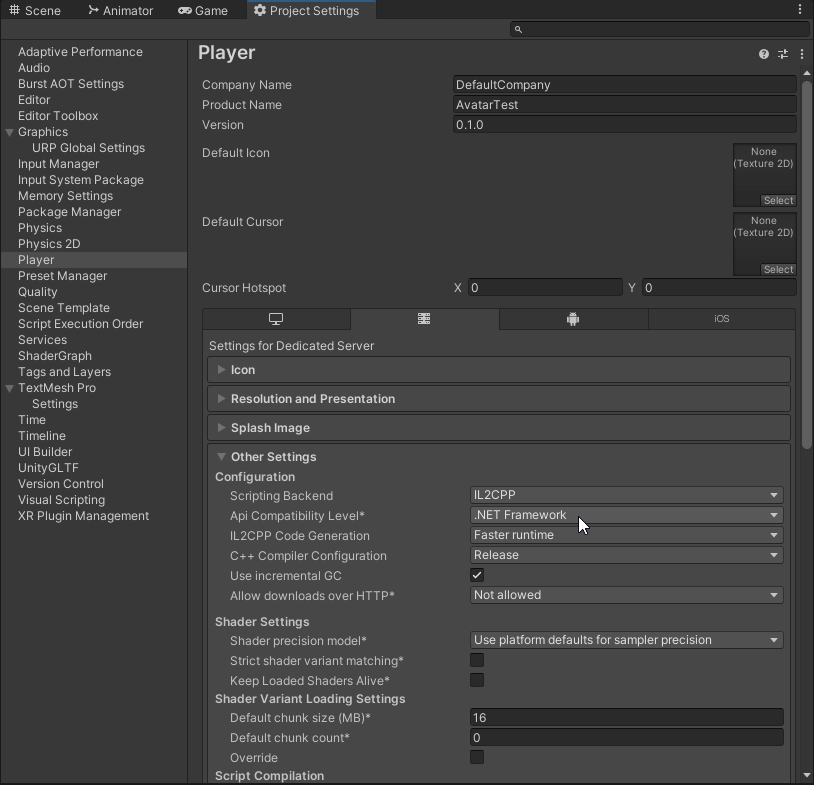Check the Keep Loaded Shaders Alive box

477,681
